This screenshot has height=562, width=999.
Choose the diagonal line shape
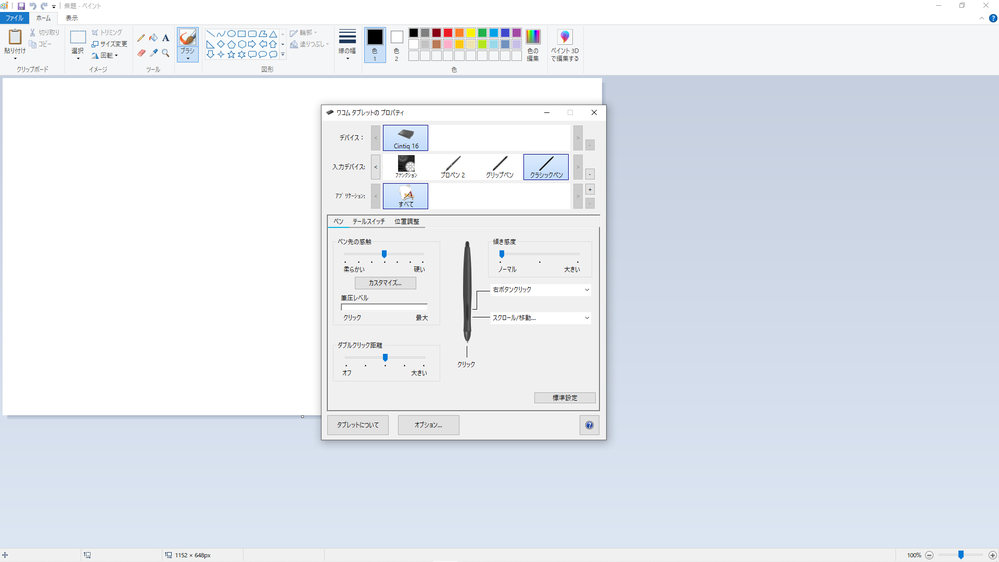(210, 34)
